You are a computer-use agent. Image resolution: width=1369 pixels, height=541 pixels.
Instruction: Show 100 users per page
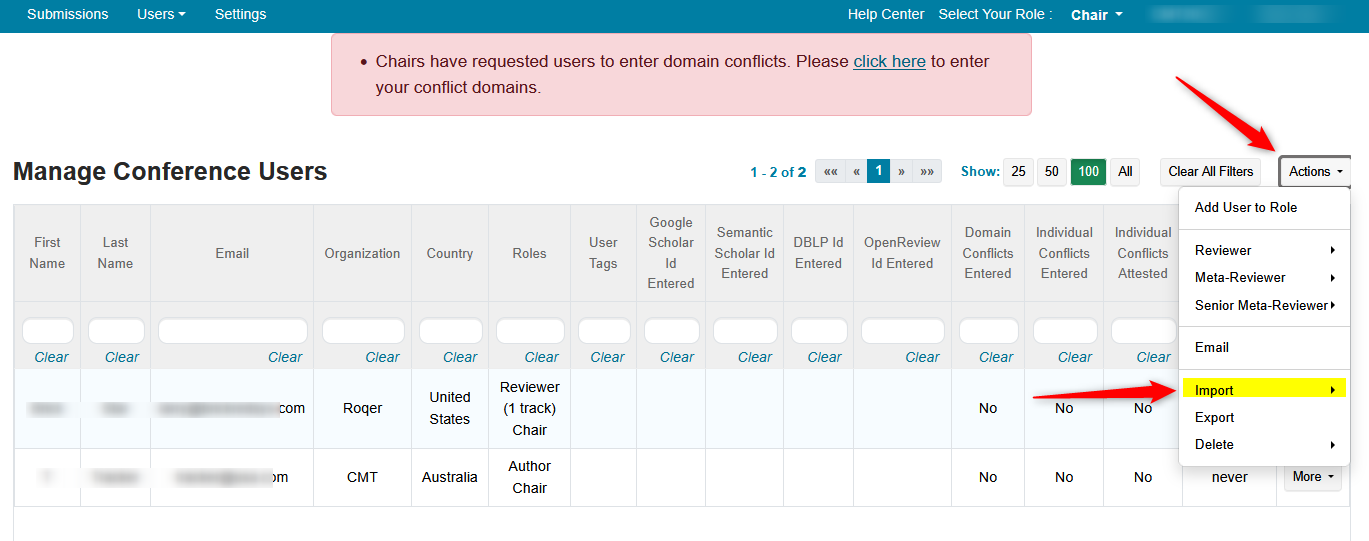click(1088, 172)
